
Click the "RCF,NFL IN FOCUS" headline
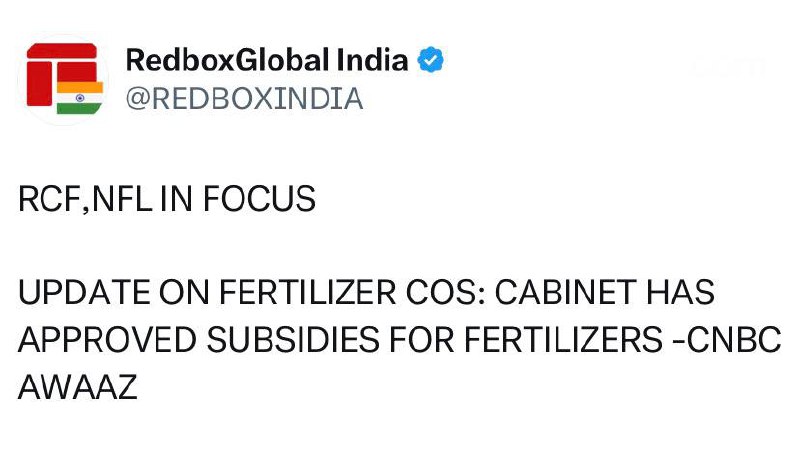[x=167, y=200]
